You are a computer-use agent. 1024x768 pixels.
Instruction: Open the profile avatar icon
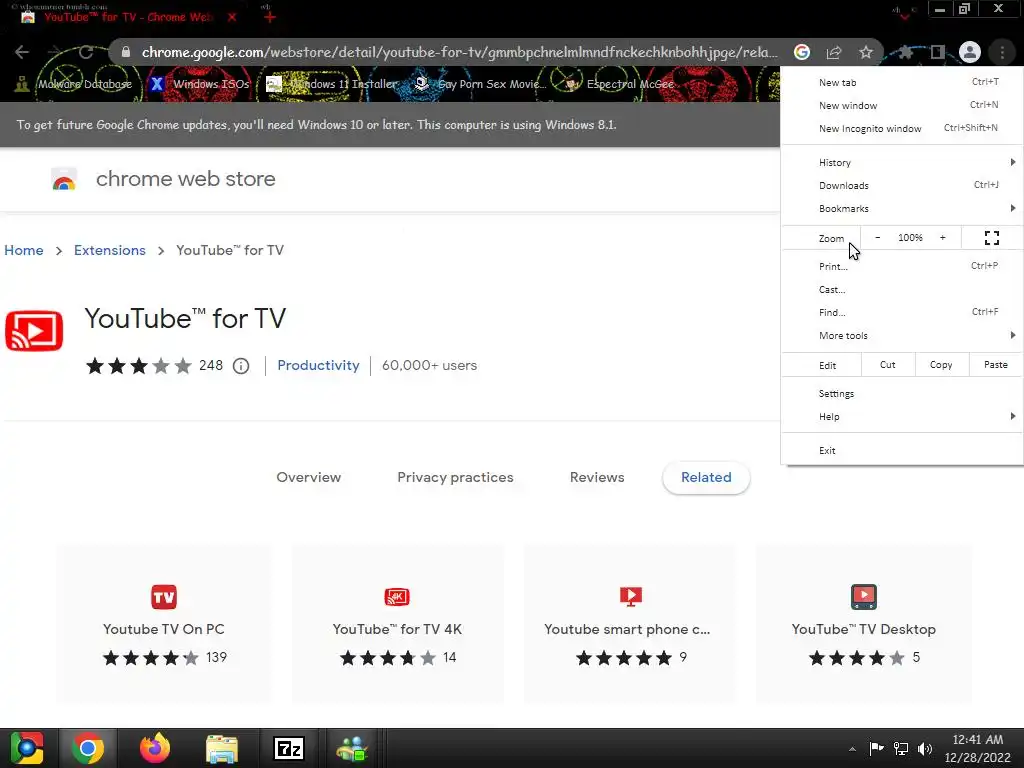[x=970, y=52]
